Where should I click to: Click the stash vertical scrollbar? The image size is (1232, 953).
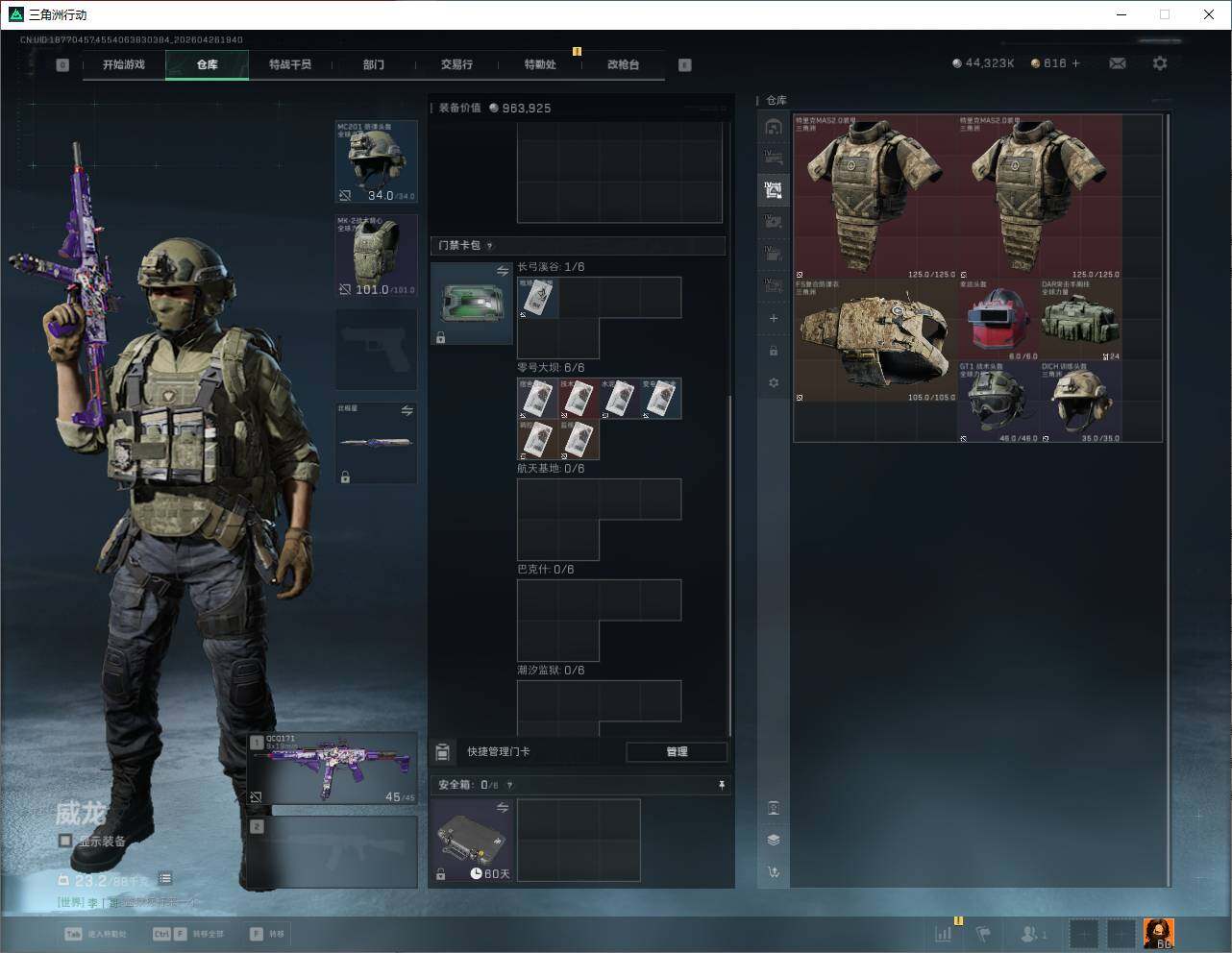[1169, 500]
